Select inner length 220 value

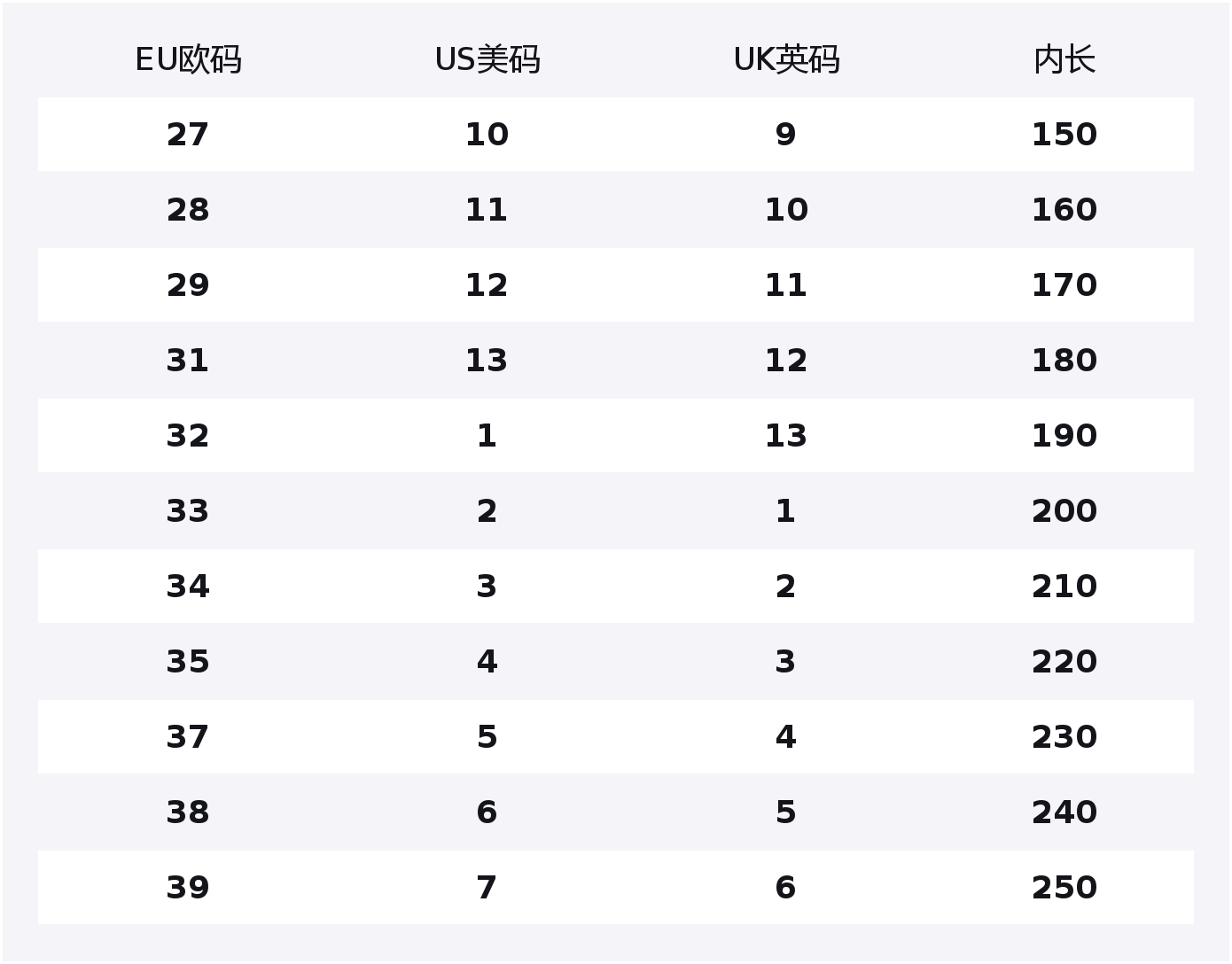point(1064,662)
